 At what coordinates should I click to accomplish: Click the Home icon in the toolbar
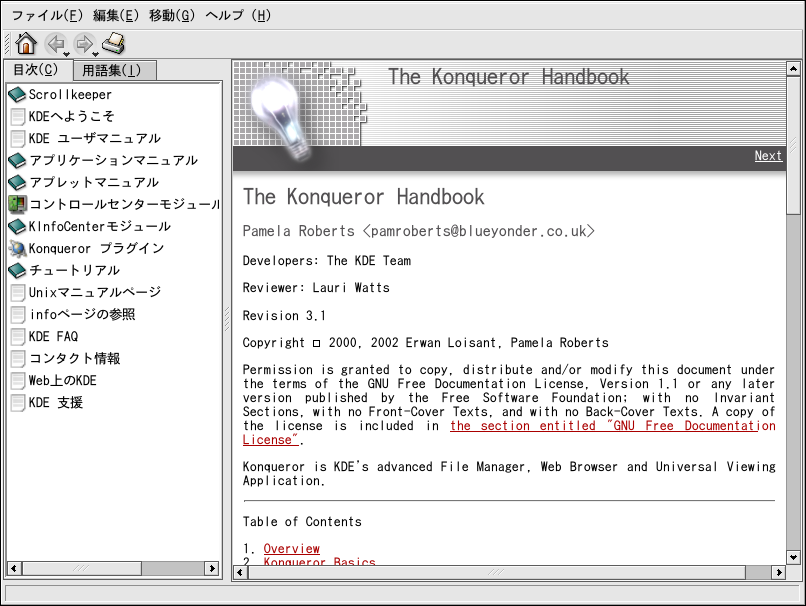26,43
